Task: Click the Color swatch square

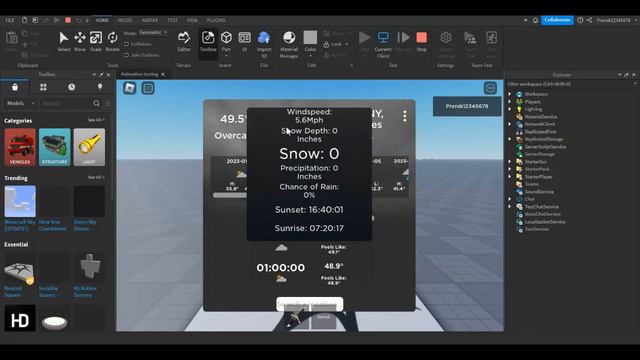Action: [x=310, y=38]
